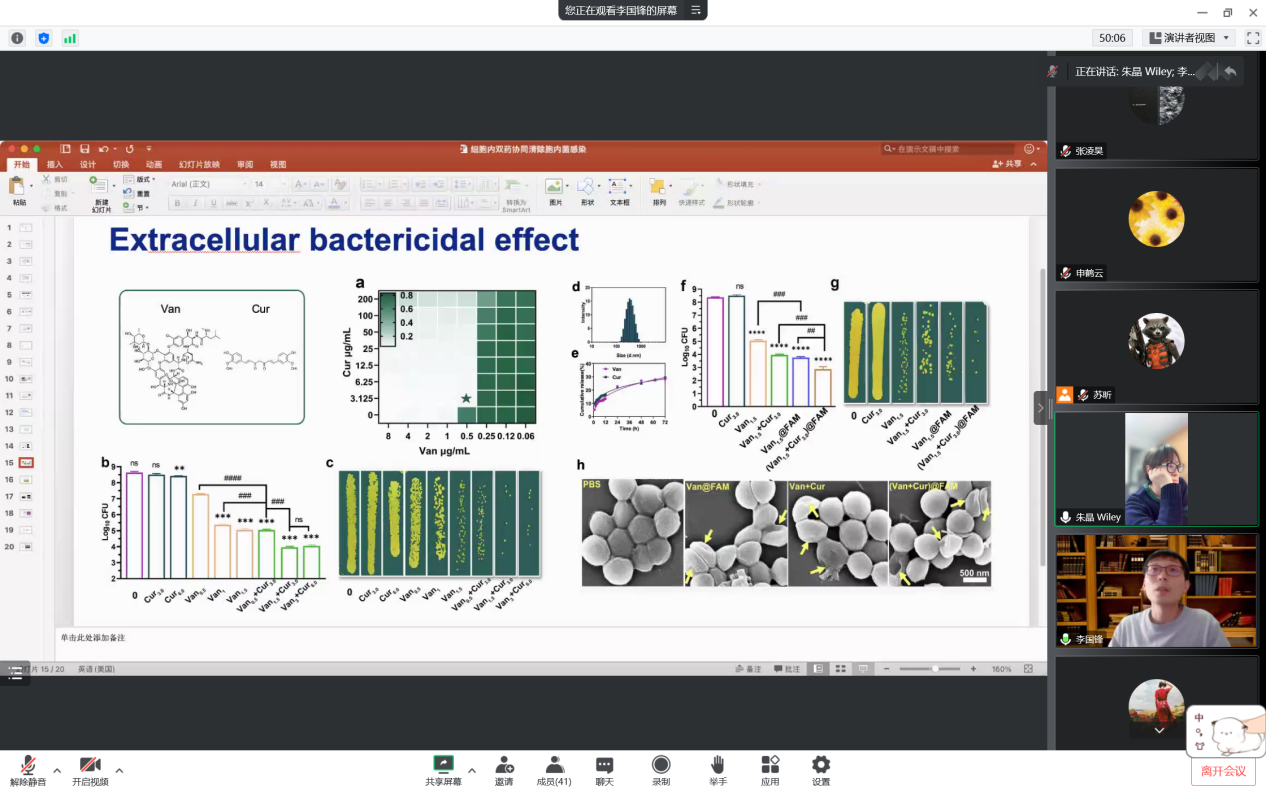This screenshot has width=1266, height=791.
Task: Click the blue security shield icon
Action: click(x=43, y=38)
